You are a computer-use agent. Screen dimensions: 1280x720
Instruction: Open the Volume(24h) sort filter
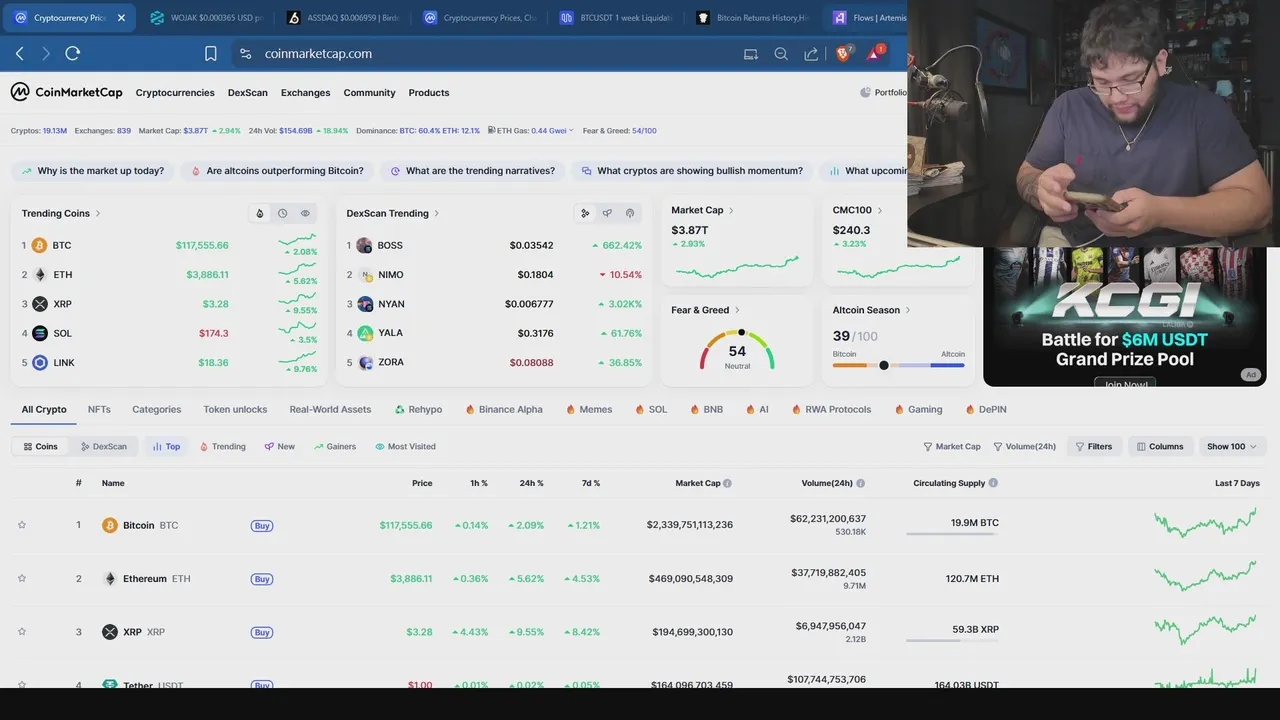click(x=1024, y=447)
